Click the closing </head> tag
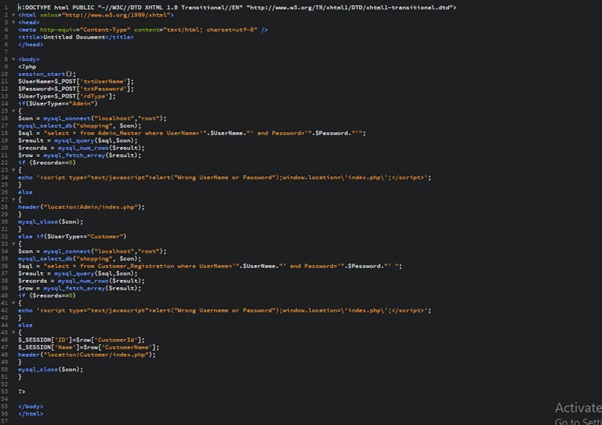Viewport: 602px width, 425px height. click(30, 45)
